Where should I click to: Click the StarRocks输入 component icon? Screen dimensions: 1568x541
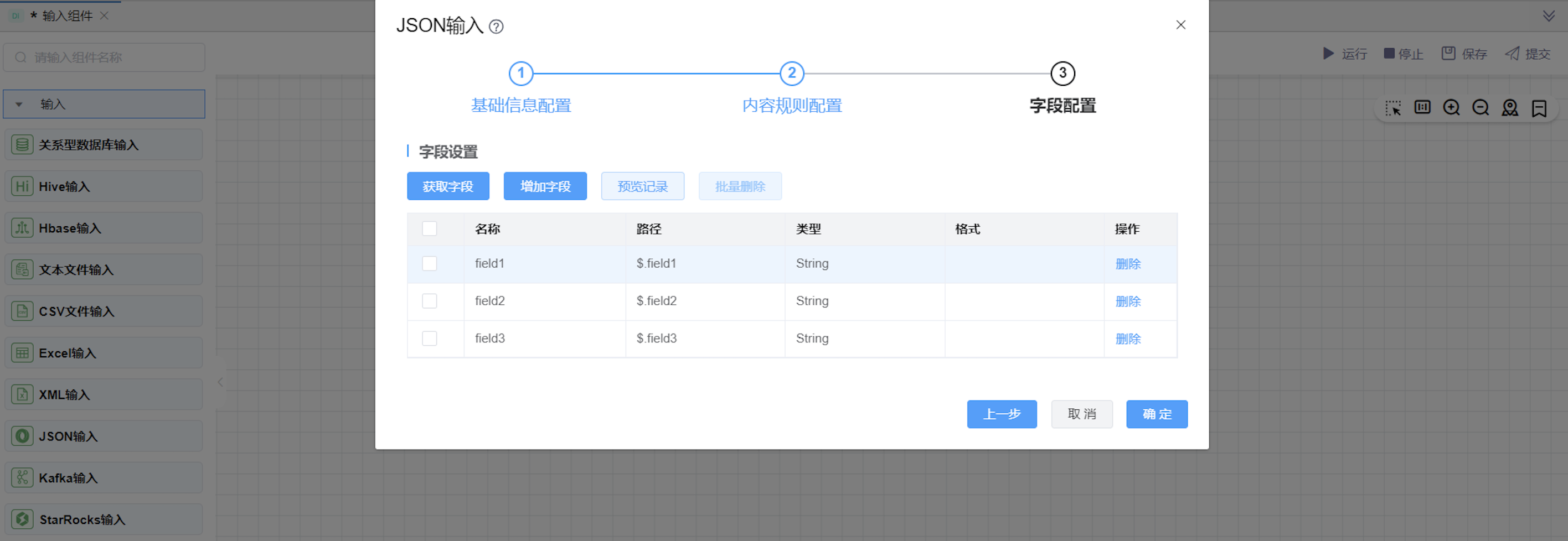[22, 519]
